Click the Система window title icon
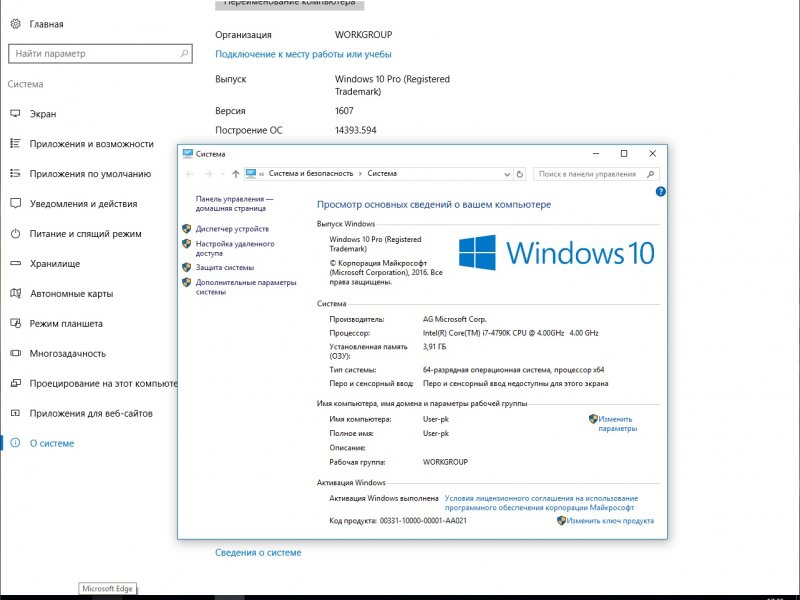Screen dimensions: 800x600 click(x=188, y=154)
